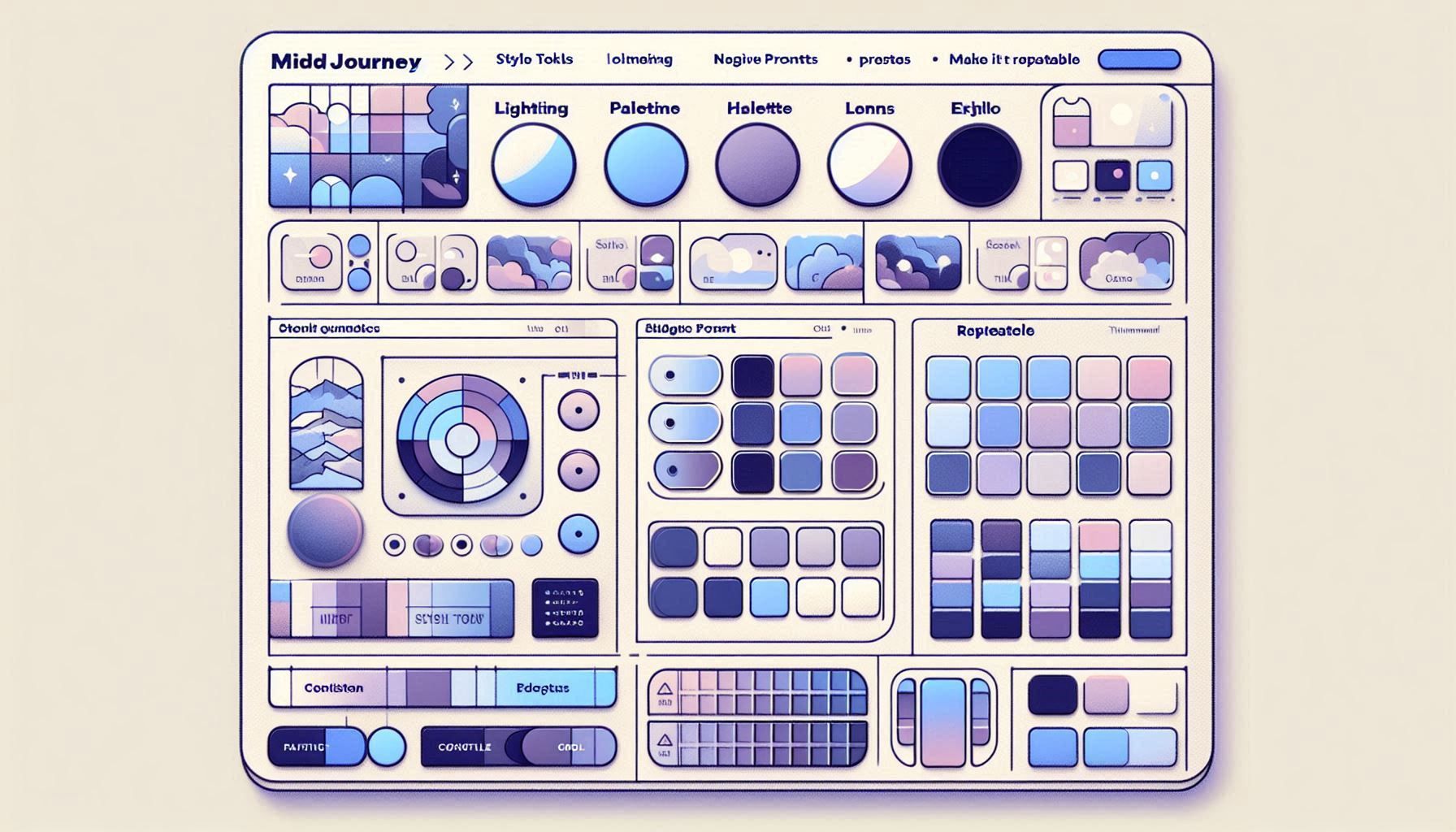Toggle the top pill switch in middle panel
The image size is (1456, 832).
point(685,375)
